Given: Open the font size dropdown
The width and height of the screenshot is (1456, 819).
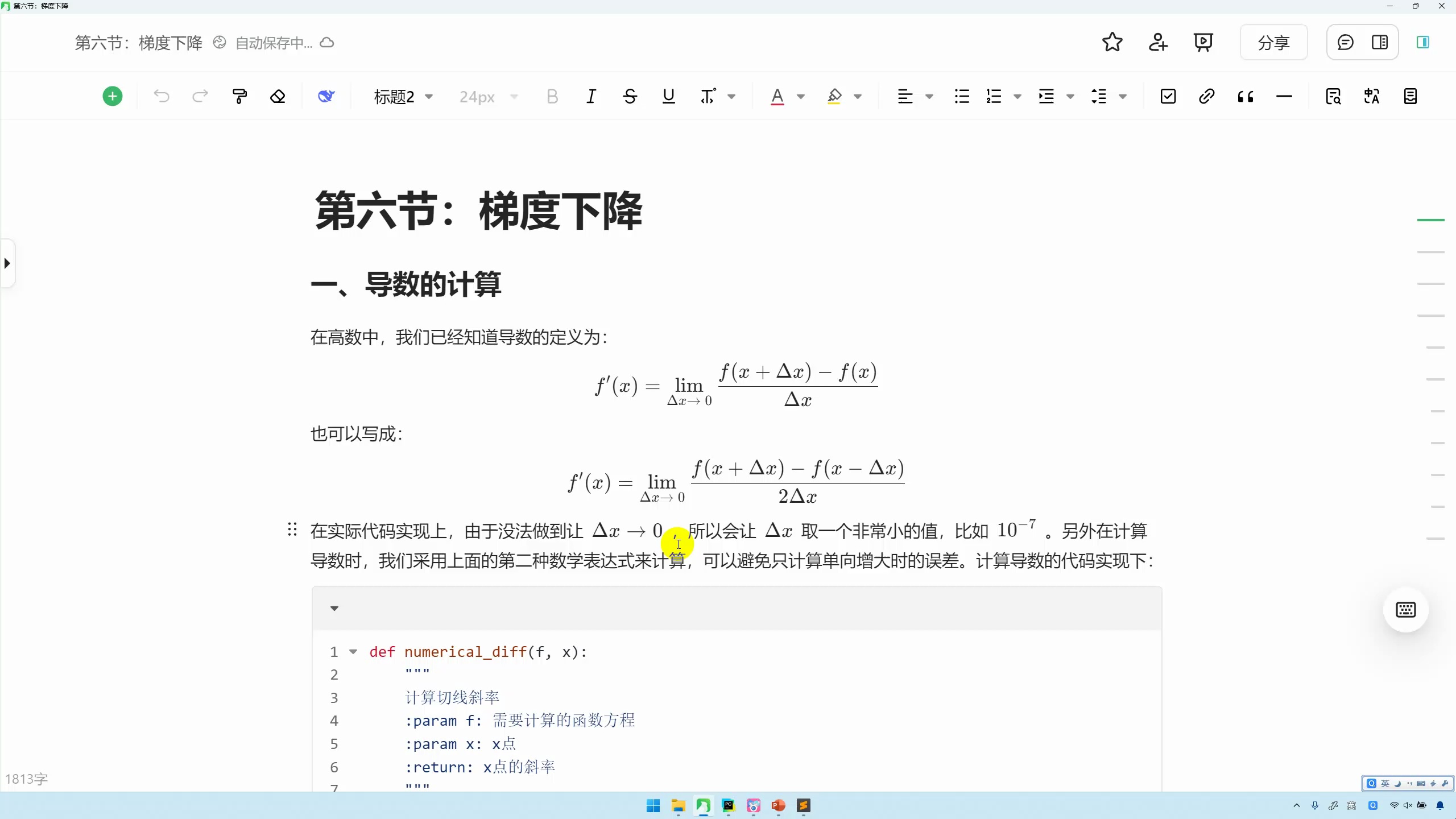Looking at the screenshot, I should tap(488, 97).
